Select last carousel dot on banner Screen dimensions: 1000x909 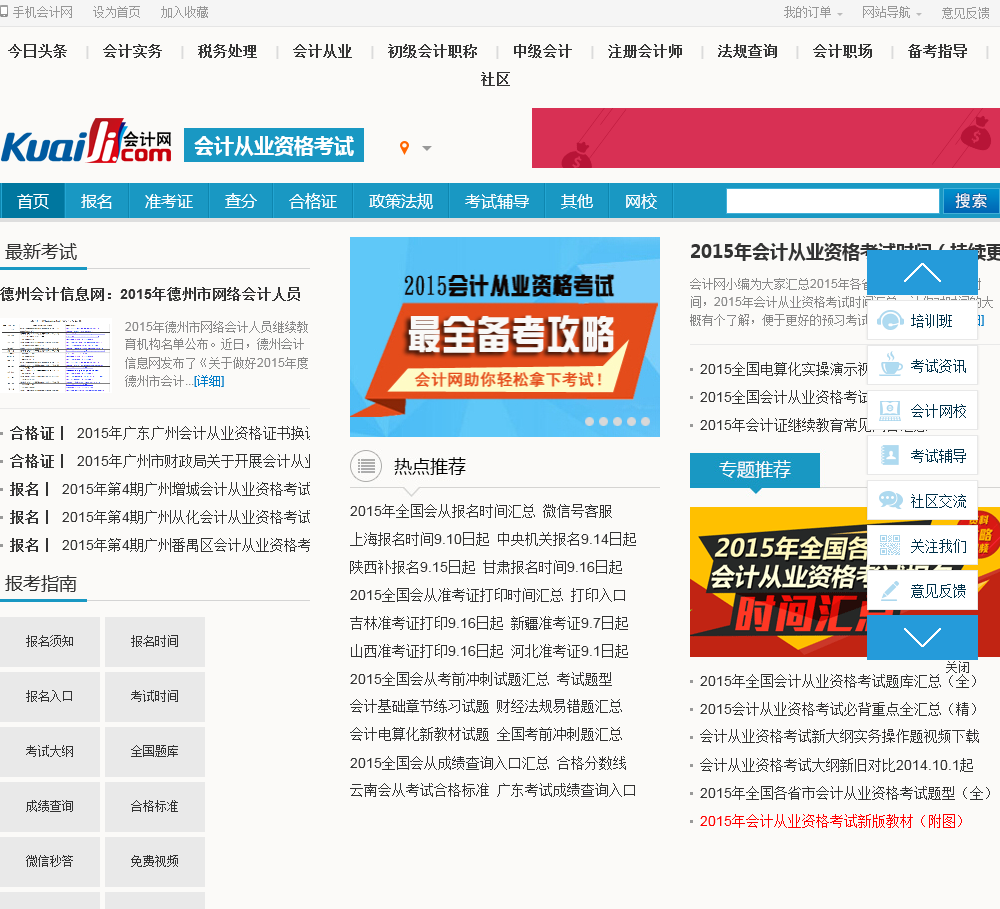coord(645,422)
